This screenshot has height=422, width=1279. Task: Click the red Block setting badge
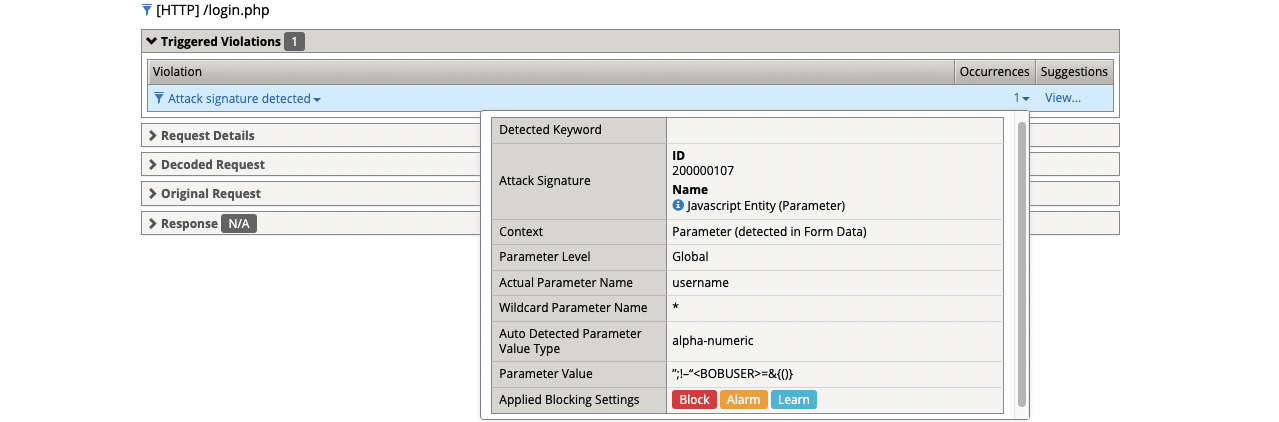[694, 400]
